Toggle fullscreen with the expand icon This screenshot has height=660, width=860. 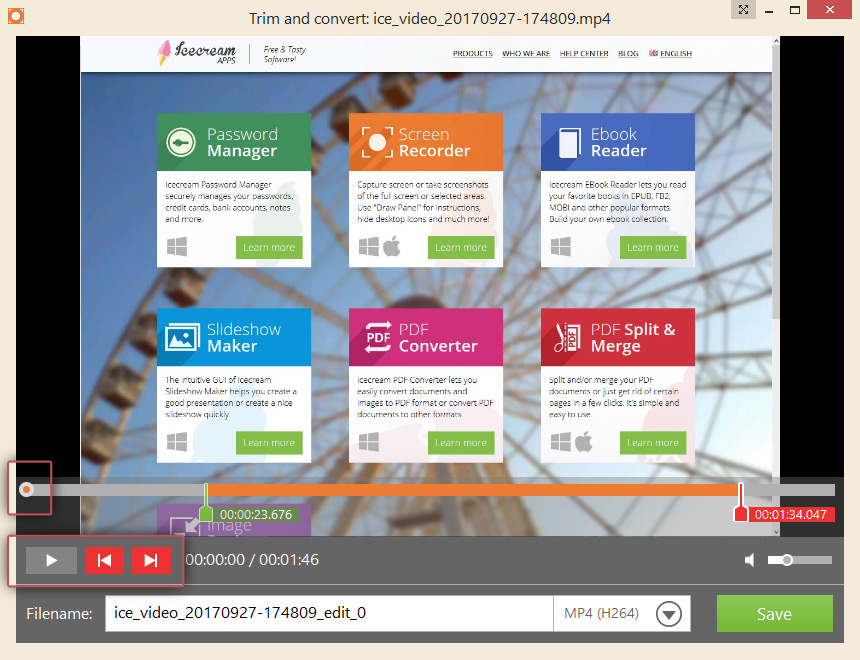click(x=743, y=9)
